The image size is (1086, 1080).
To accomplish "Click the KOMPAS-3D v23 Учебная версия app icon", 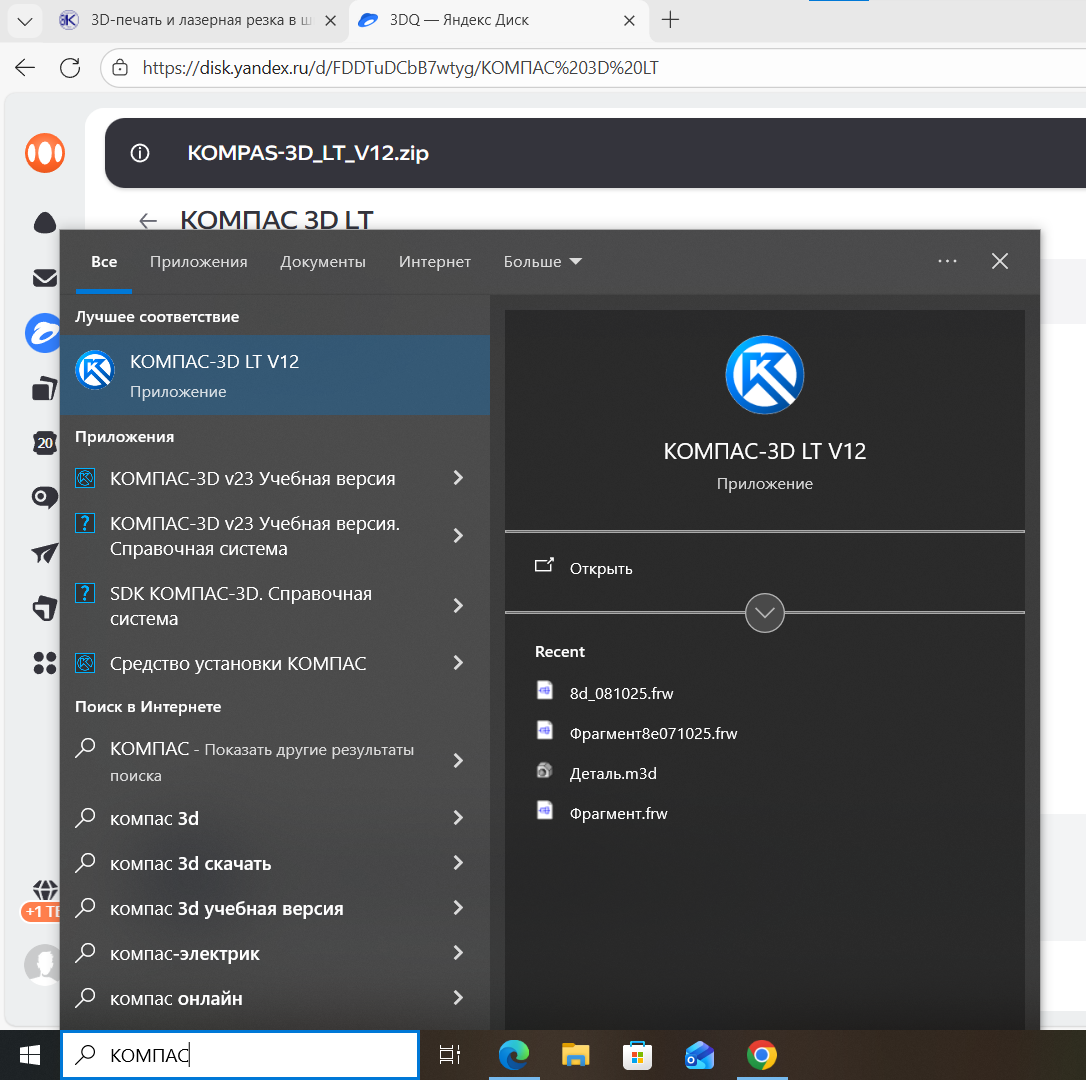I will (85, 478).
